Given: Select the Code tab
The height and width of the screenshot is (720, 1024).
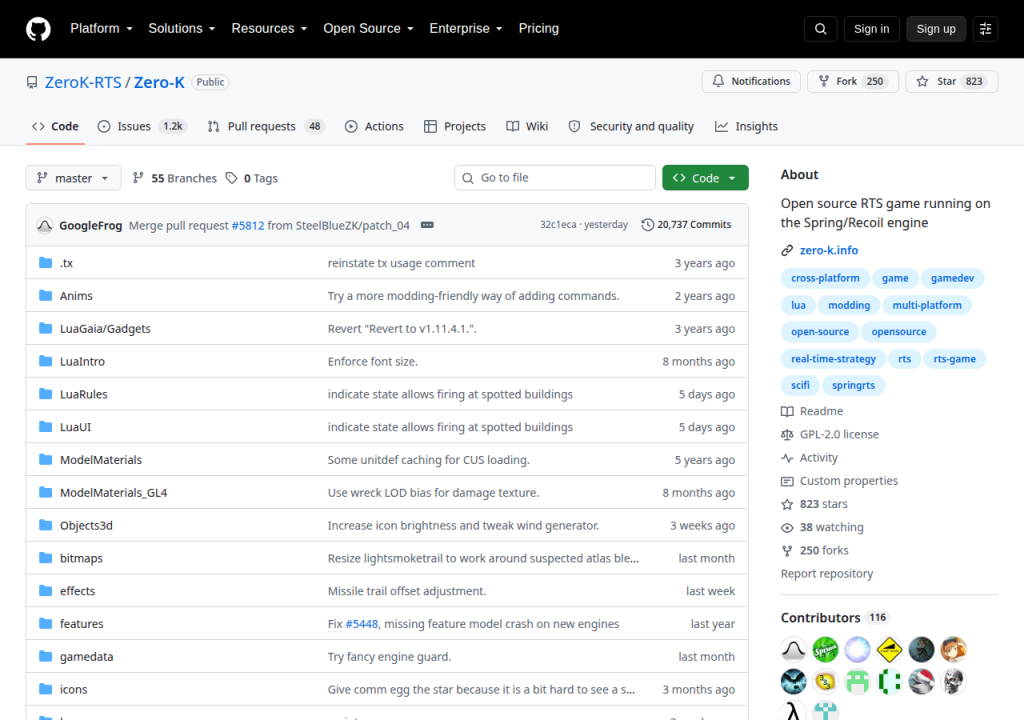Looking at the screenshot, I should point(56,126).
